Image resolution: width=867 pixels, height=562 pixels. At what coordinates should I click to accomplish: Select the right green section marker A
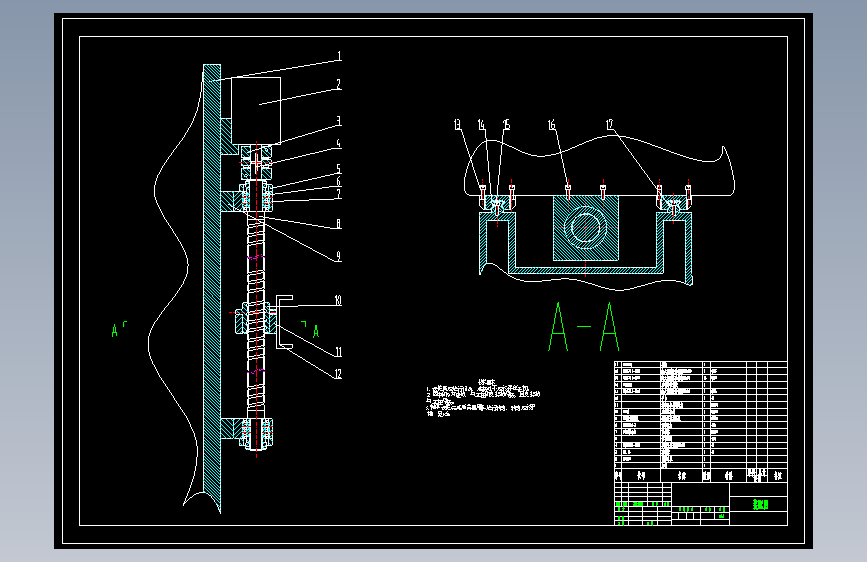pyautogui.click(x=316, y=331)
